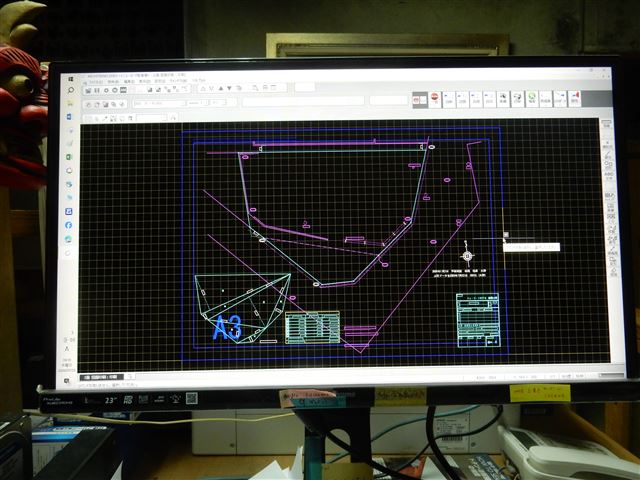Open the Edge browser taskbar icon
Viewport: 640px width, 480px height.
pyautogui.click(x=69, y=239)
